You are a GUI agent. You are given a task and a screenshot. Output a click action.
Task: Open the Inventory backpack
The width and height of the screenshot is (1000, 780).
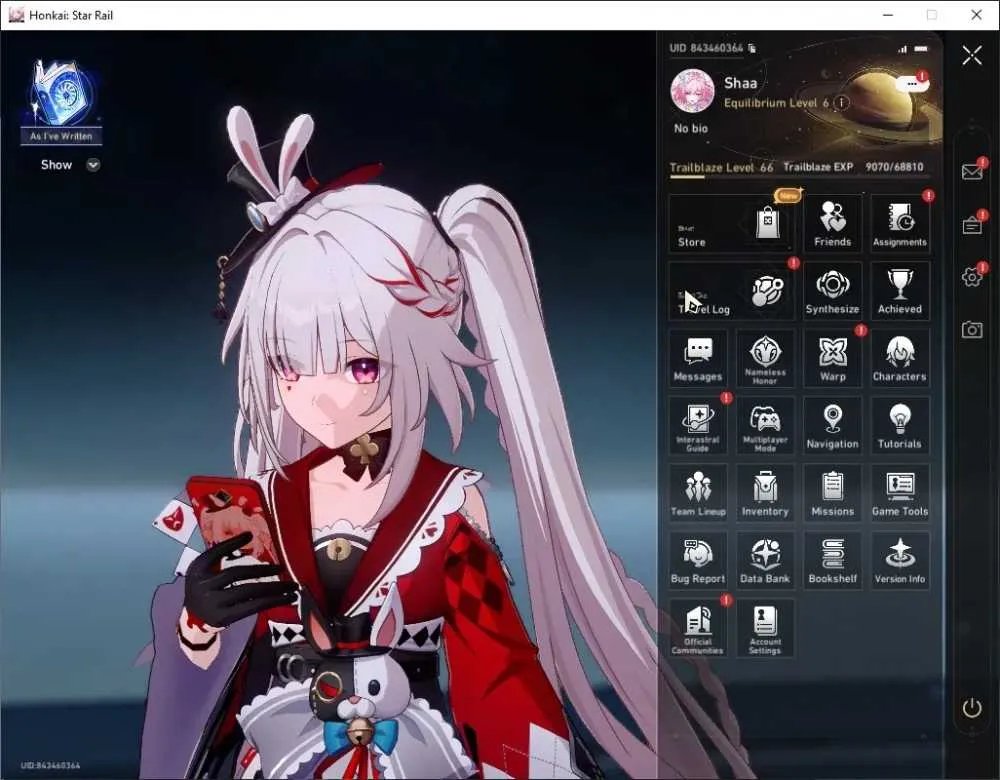[x=765, y=493]
